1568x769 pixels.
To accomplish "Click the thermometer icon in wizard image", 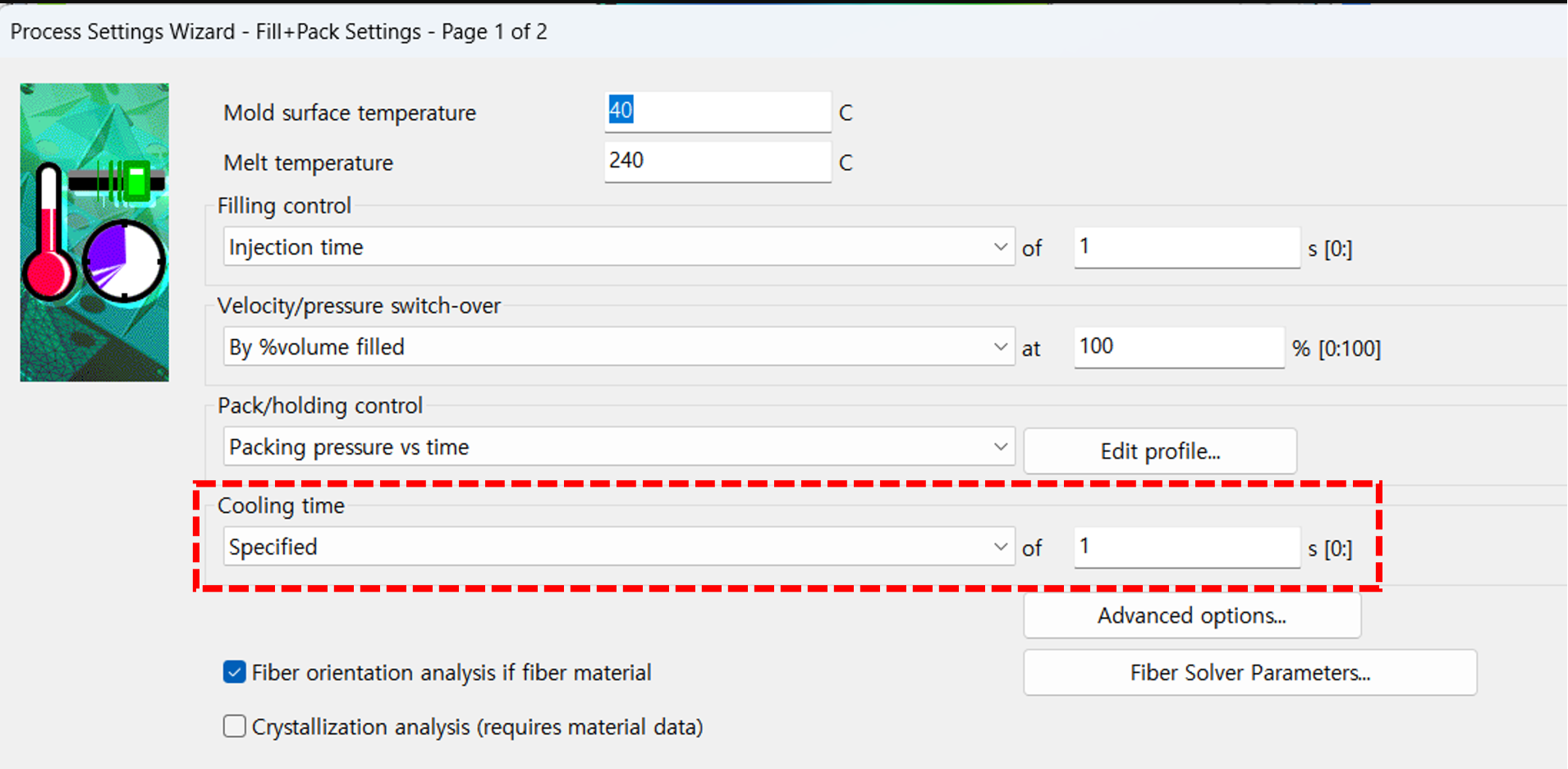I will pyautogui.click(x=49, y=234).
